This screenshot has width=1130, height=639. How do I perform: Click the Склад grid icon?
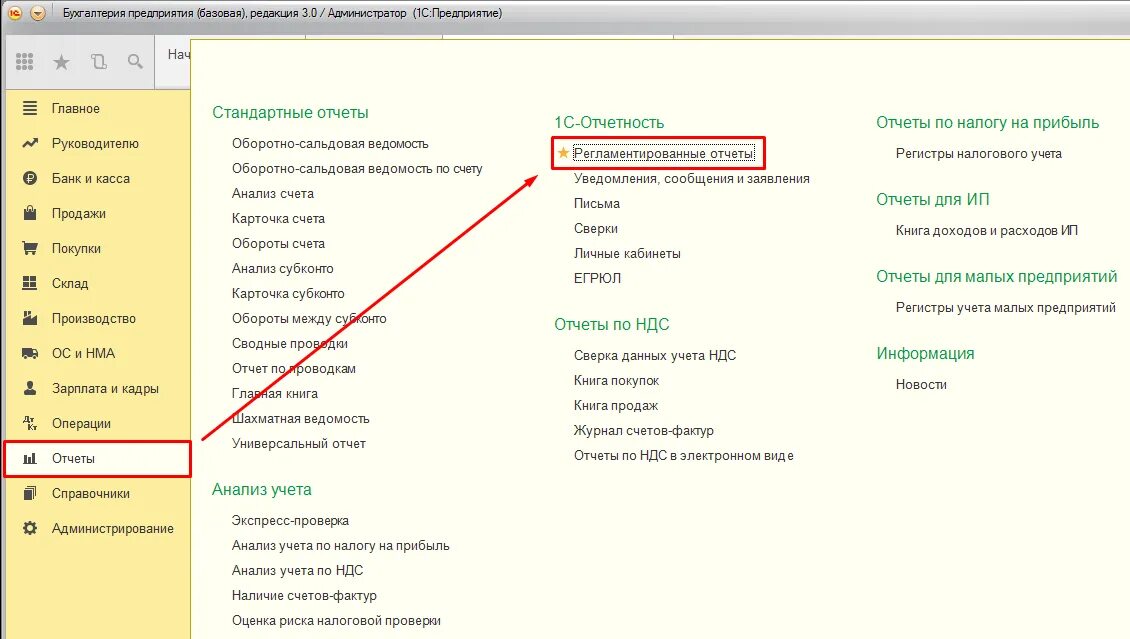[x=30, y=283]
